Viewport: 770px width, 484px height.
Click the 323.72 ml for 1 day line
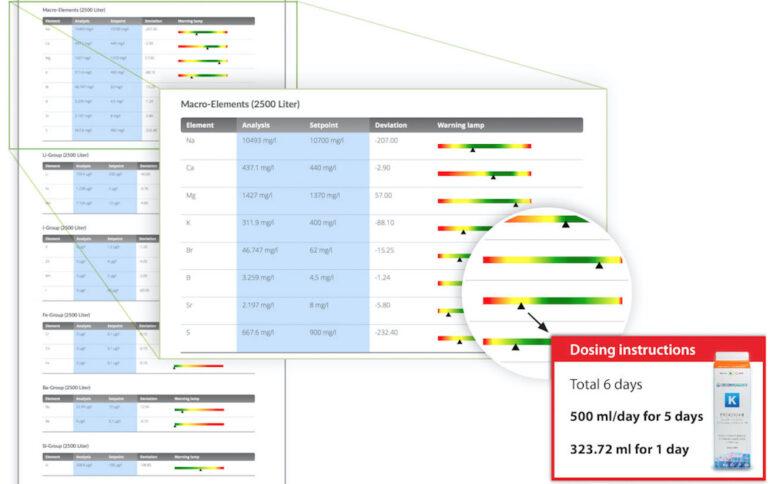pos(629,449)
